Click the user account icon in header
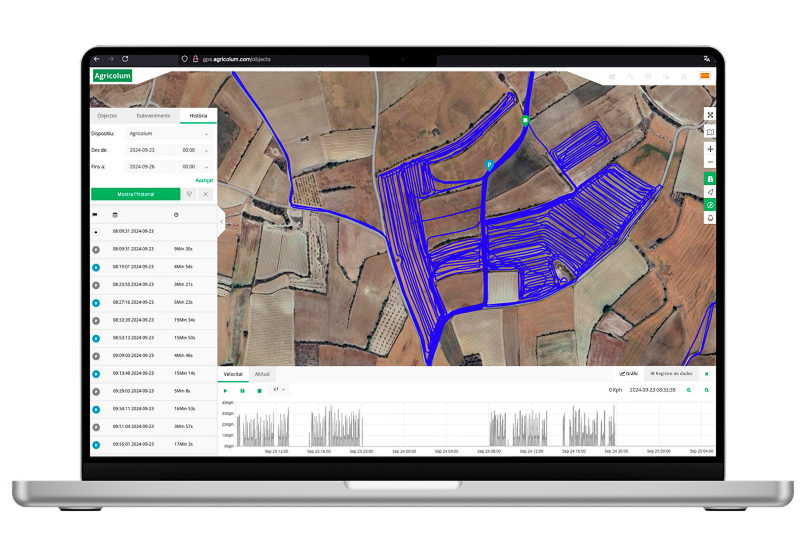The width and height of the screenshot is (806, 540). pos(685,76)
